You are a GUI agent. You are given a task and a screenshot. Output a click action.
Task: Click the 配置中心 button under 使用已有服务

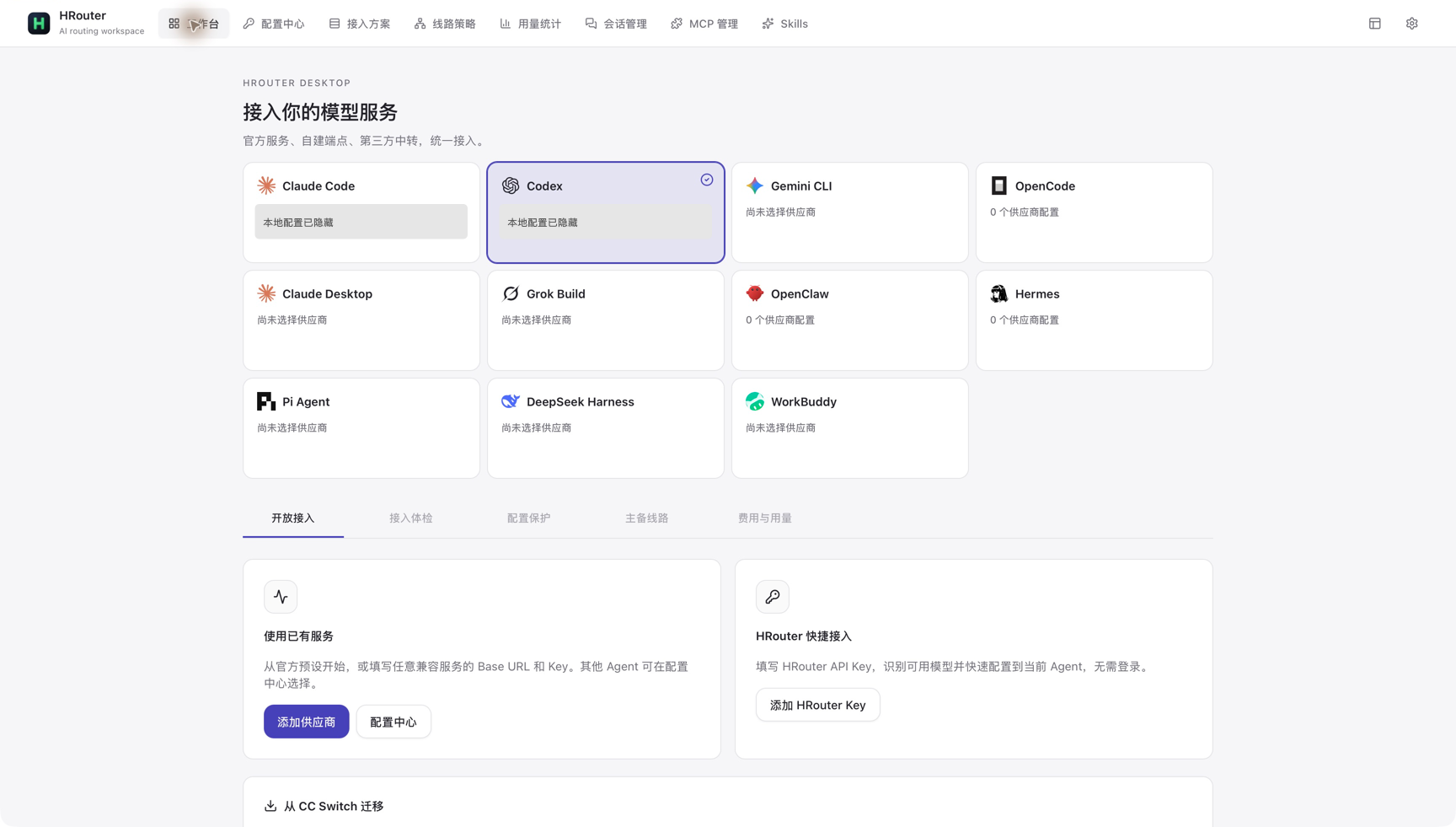(393, 722)
